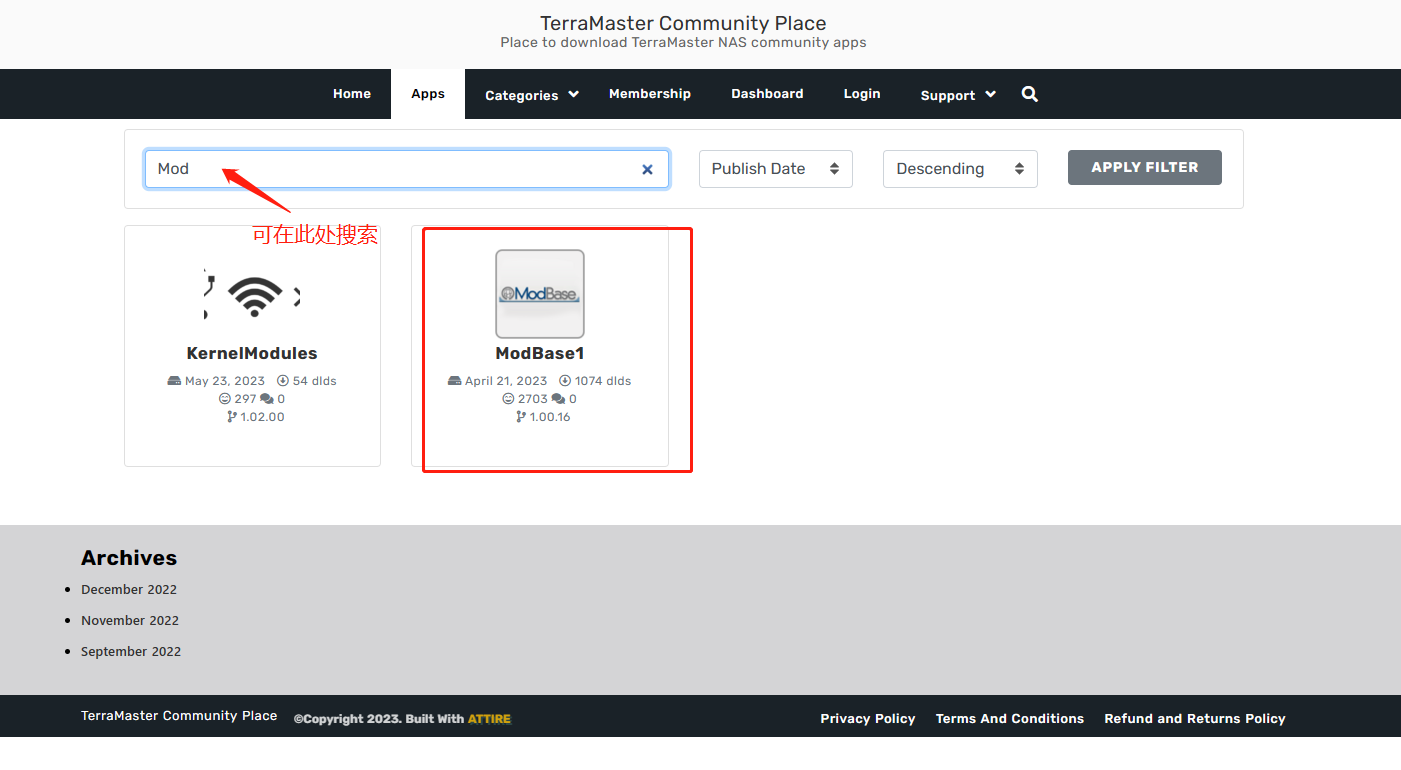The width and height of the screenshot is (1401, 770).
Task: Open the Dashboard menu item
Action: click(x=767, y=94)
